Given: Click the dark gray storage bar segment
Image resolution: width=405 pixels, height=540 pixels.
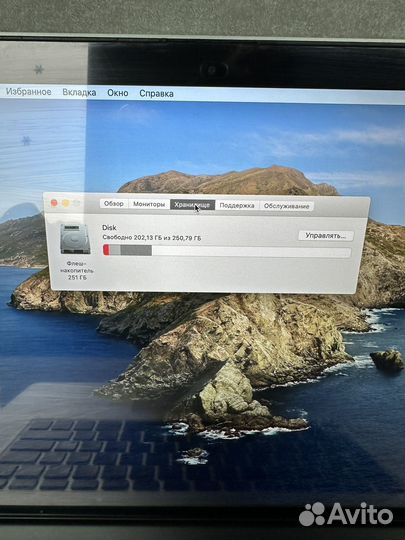Looking at the screenshot, I should point(136,250).
